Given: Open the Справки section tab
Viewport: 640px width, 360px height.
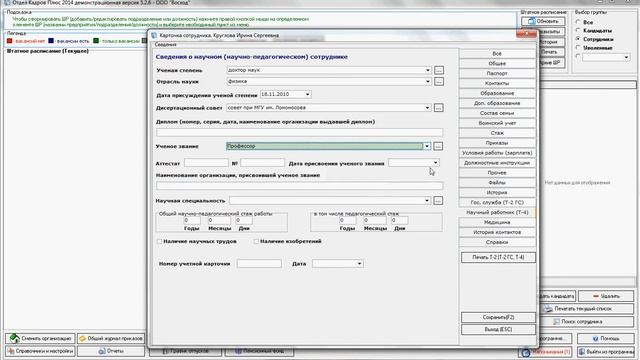Looking at the screenshot, I should click(497, 242).
